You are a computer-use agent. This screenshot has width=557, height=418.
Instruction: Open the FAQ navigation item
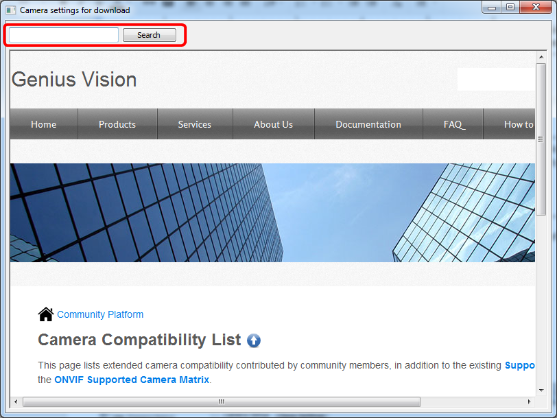pyautogui.click(x=454, y=124)
